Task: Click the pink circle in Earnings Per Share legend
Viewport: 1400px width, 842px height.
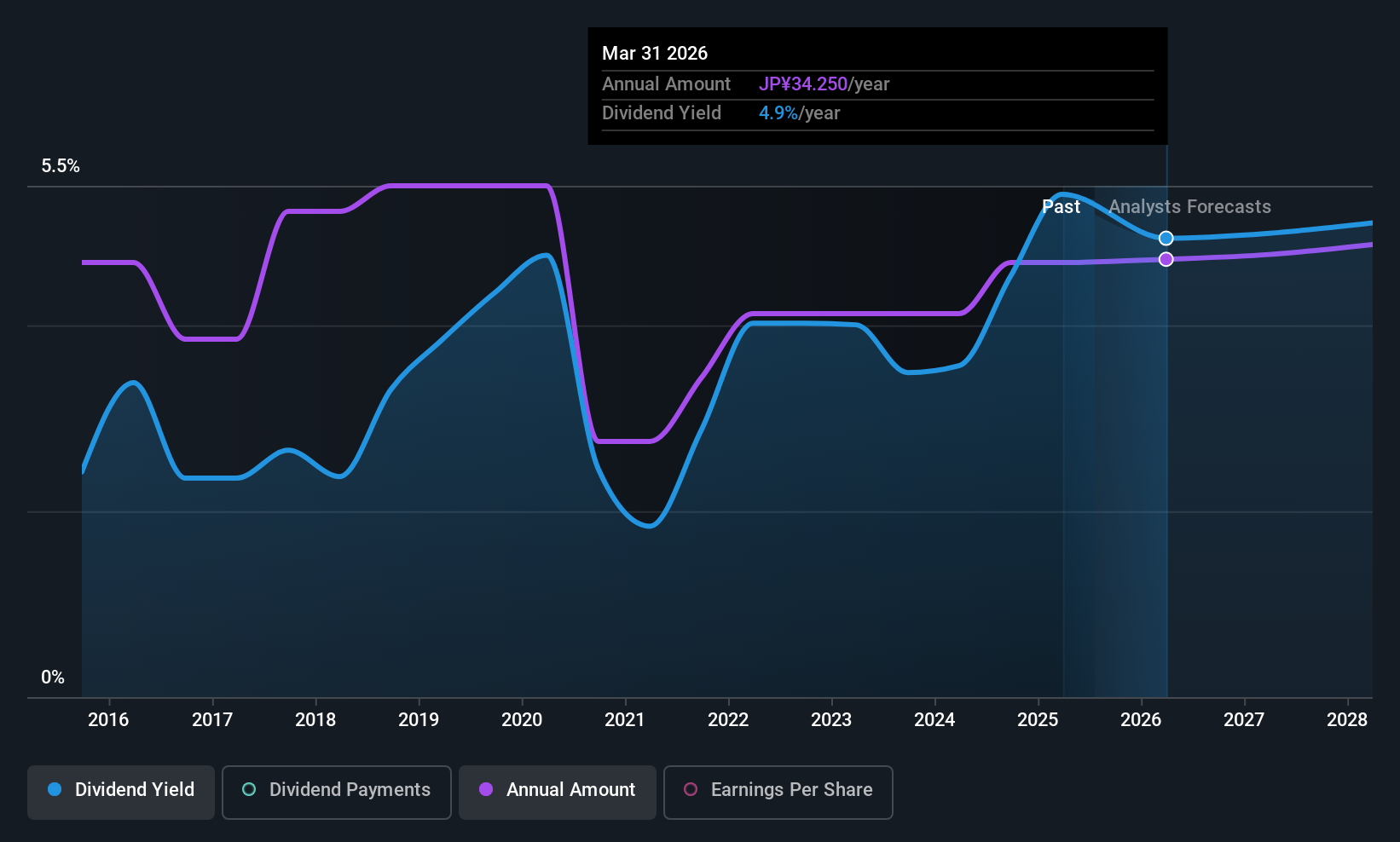Action: tap(691, 789)
